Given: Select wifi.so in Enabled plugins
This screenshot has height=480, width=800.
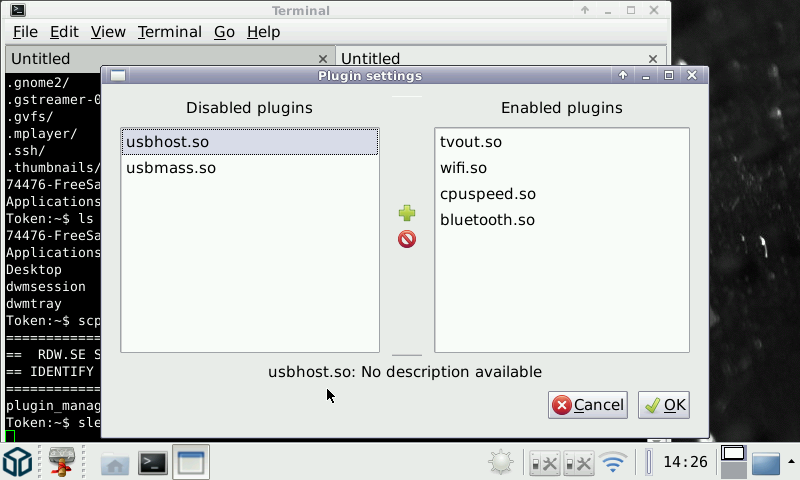Looking at the screenshot, I should pyautogui.click(x=464, y=168).
